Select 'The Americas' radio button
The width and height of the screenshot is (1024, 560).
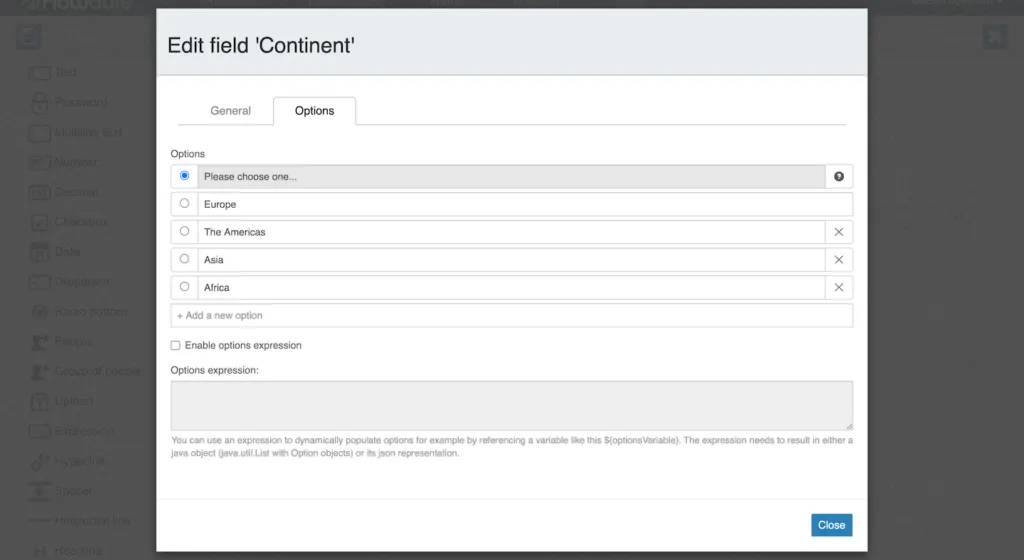[184, 231]
